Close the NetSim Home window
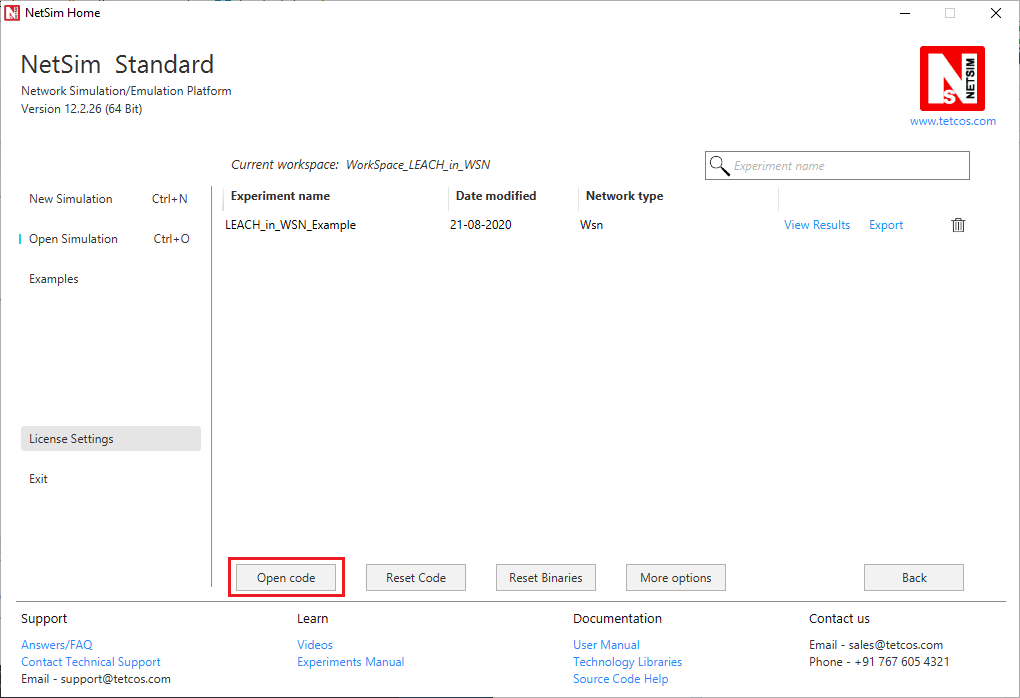 click(x=995, y=13)
